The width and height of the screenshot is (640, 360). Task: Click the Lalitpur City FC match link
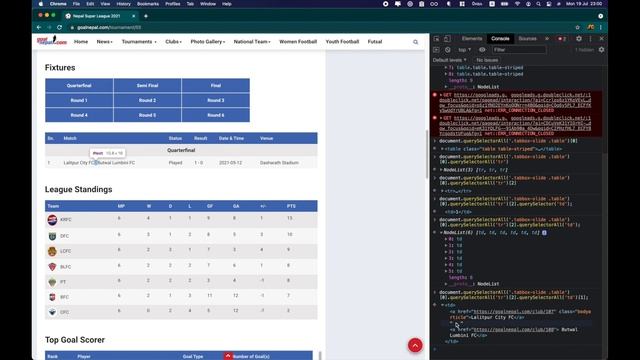(79, 163)
